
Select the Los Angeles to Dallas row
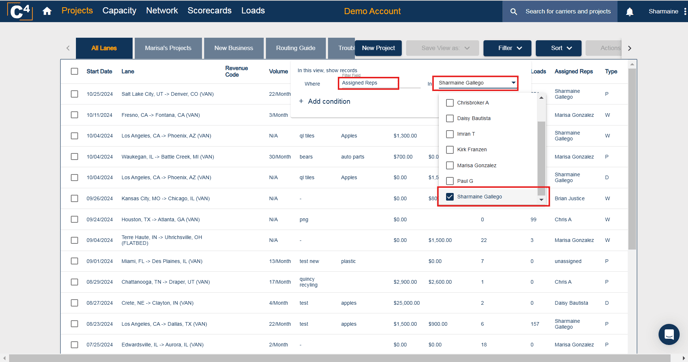pyautogui.click(x=75, y=324)
